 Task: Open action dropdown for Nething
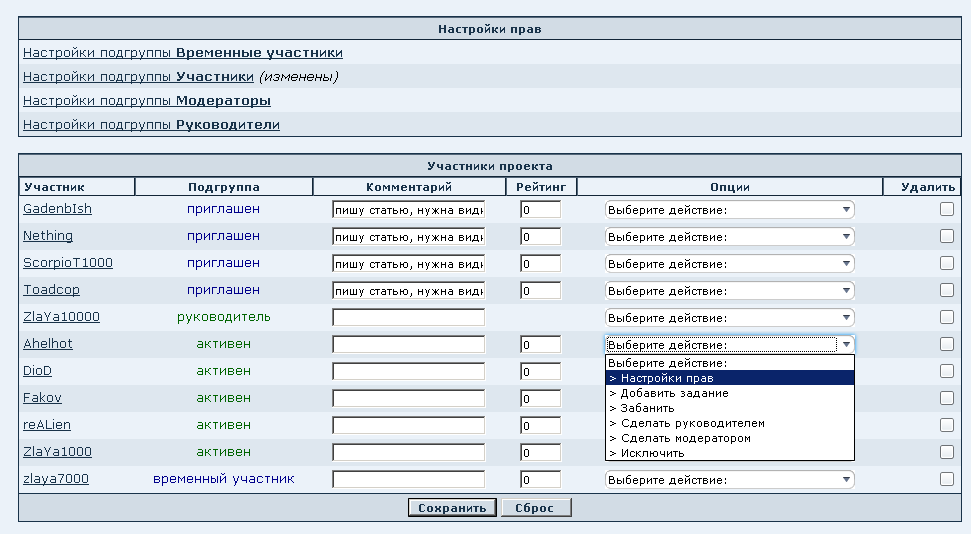[729, 237]
